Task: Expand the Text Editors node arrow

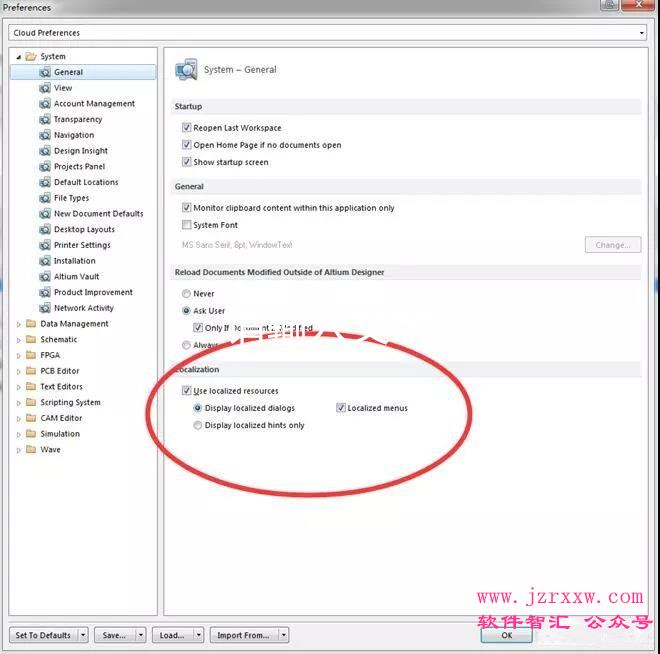Action: 18,387
